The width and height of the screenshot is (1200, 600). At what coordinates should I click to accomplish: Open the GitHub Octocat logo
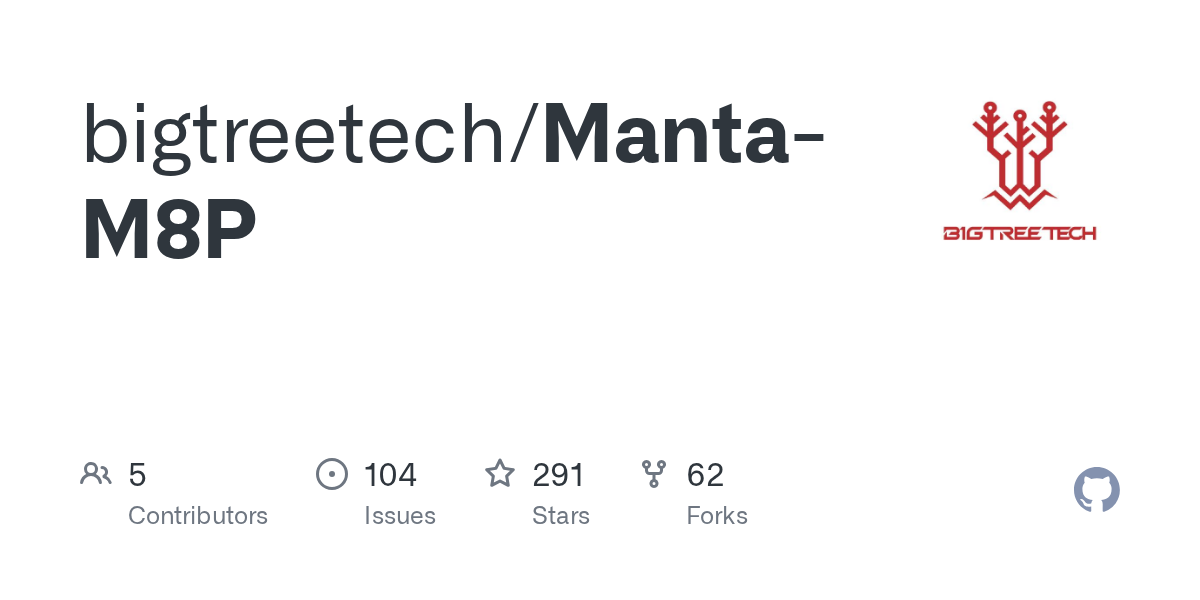(1097, 491)
